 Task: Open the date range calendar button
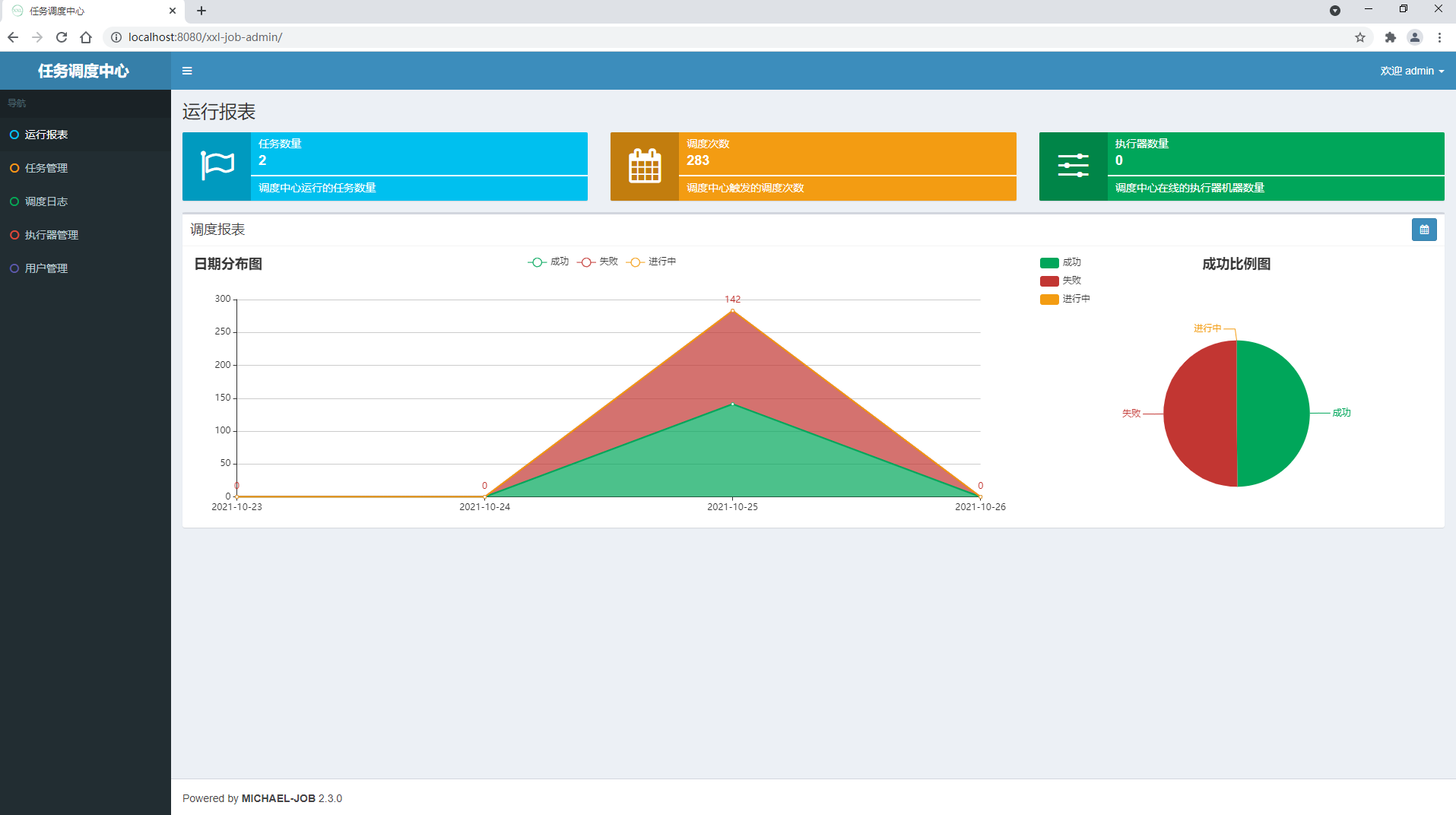(1423, 230)
